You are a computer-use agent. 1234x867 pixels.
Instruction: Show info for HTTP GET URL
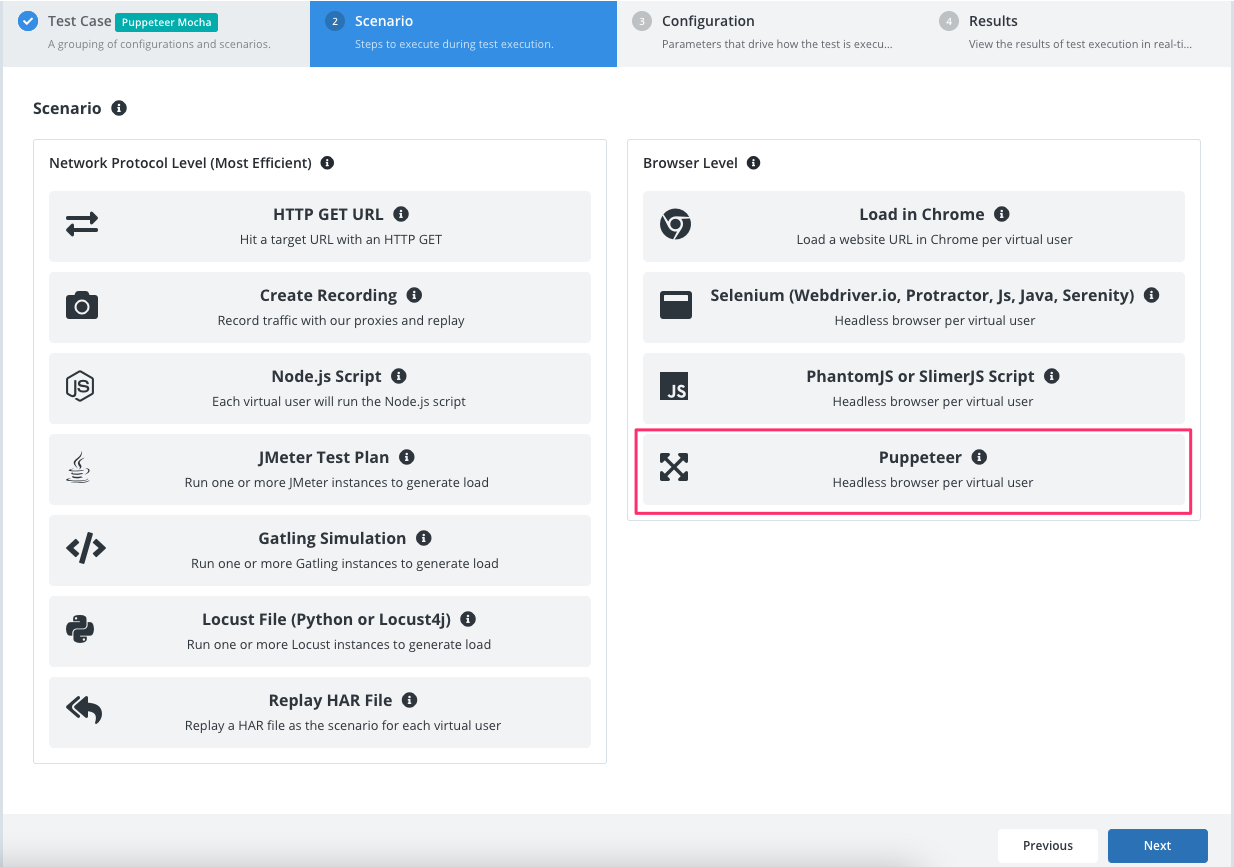click(401, 214)
